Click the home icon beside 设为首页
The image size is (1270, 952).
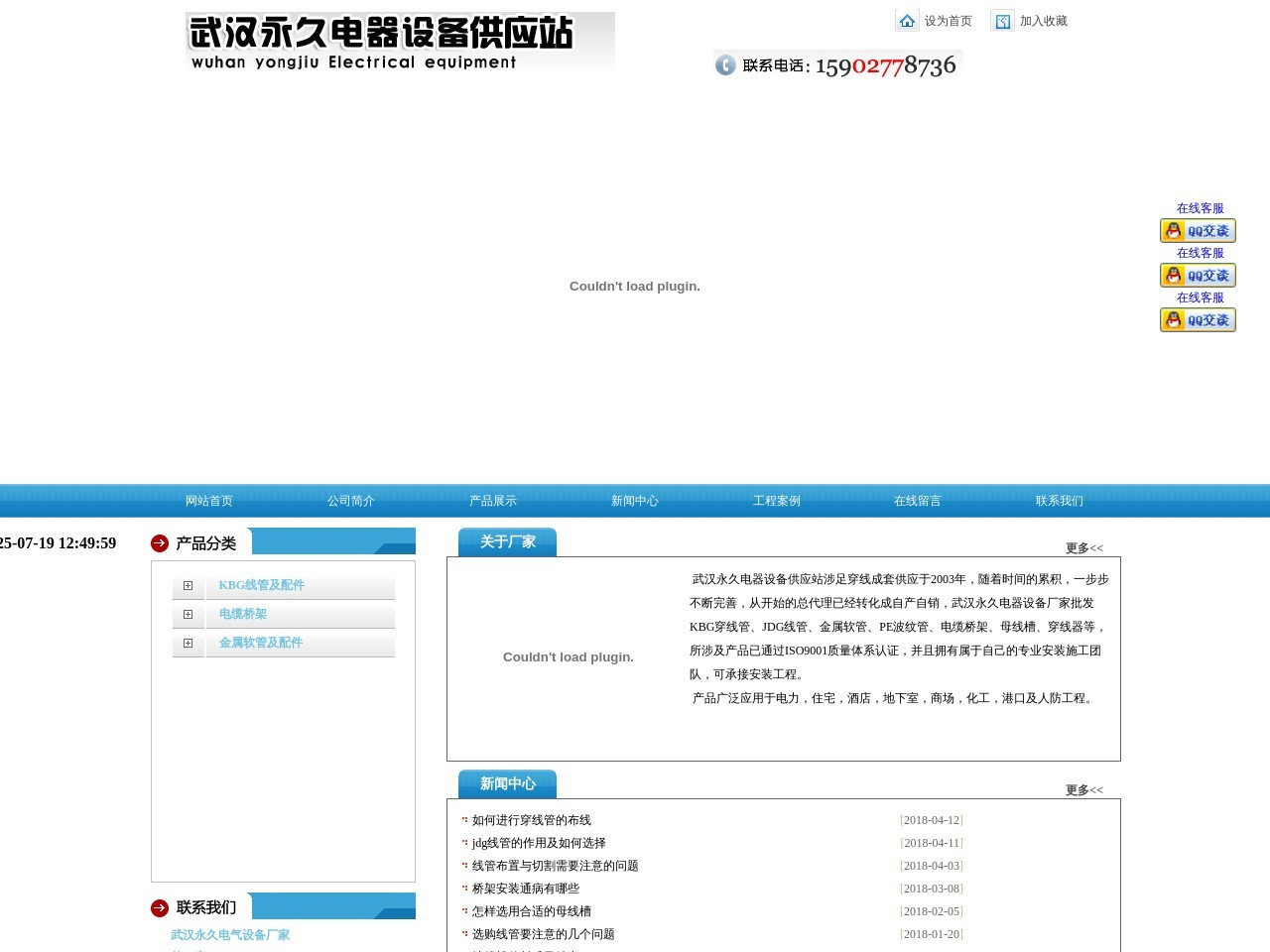pos(908,21)
